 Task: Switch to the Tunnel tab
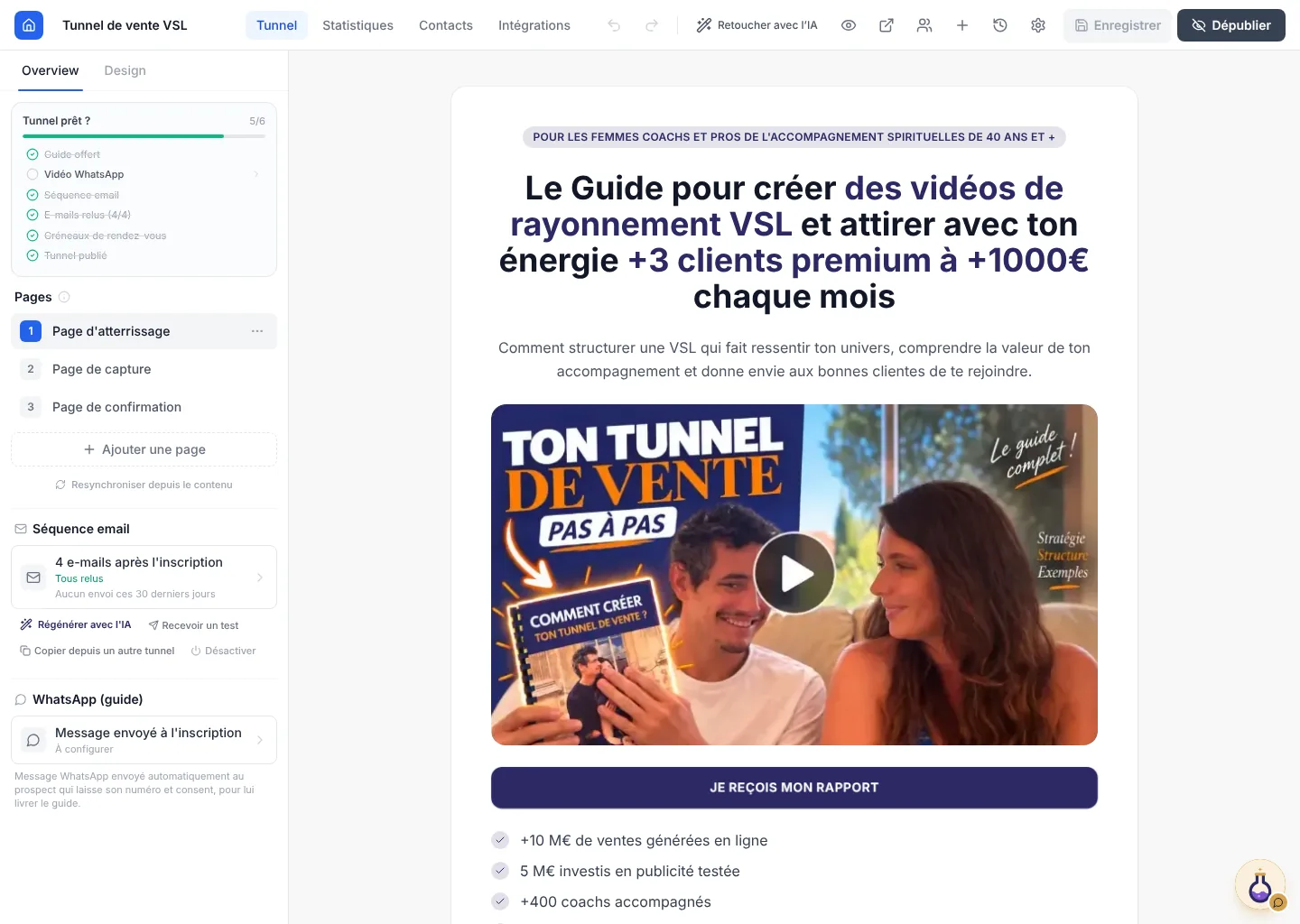[276, 25]
